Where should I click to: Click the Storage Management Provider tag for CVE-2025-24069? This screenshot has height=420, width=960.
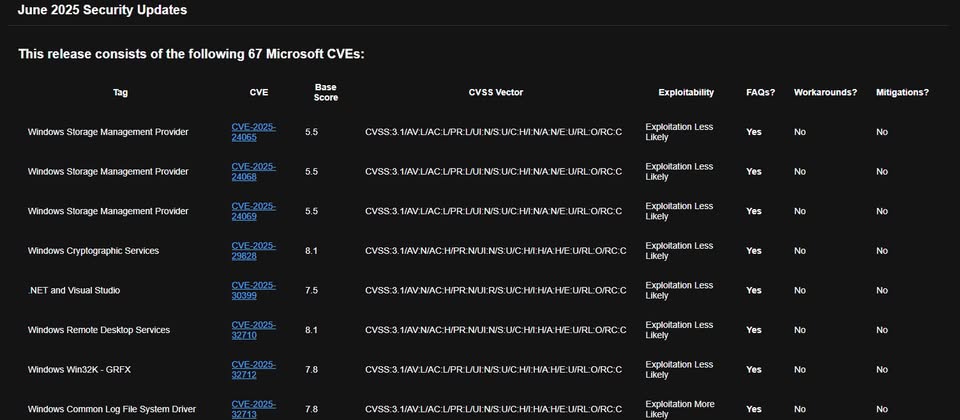point(108,211)
